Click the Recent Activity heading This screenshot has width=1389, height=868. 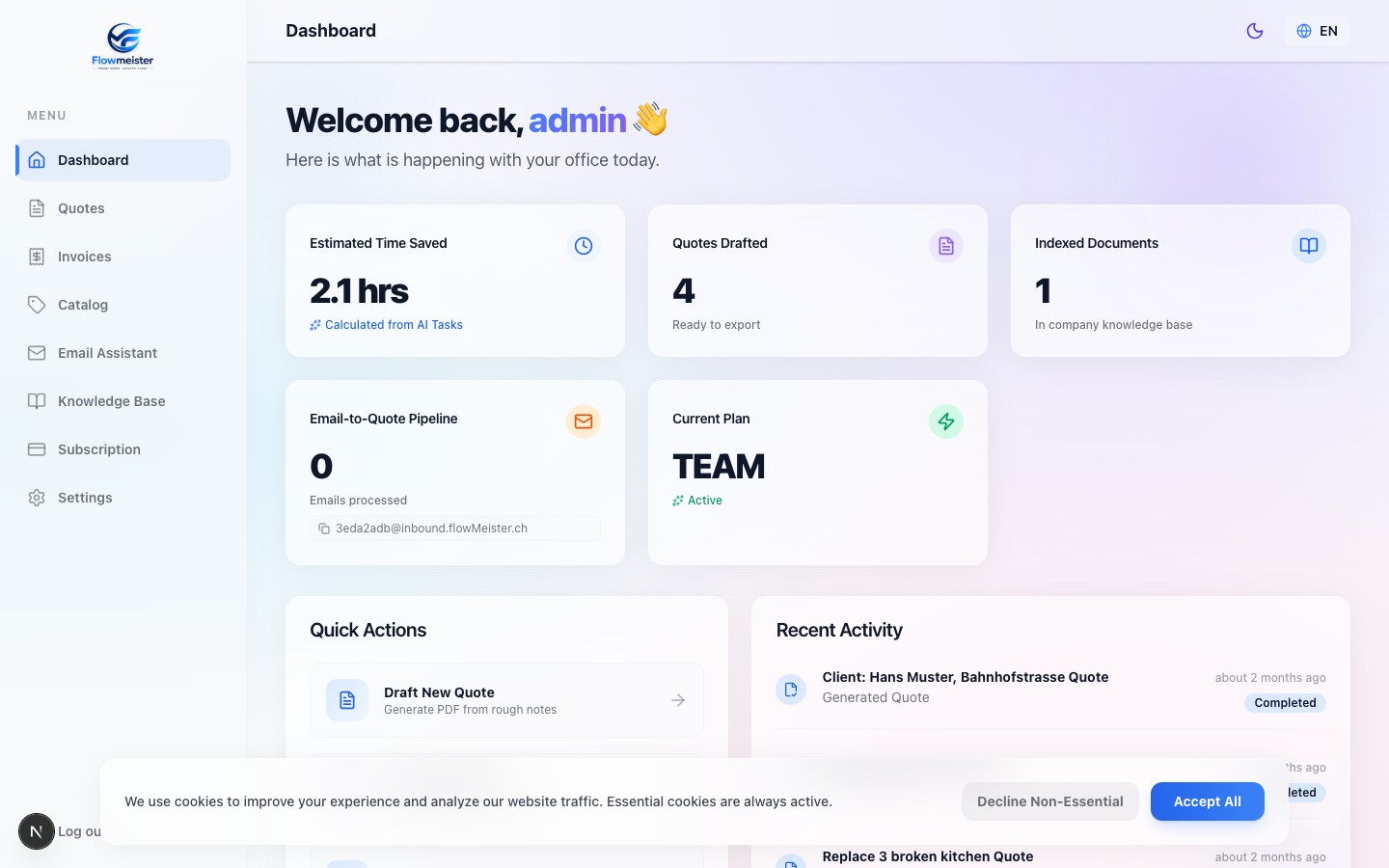[x=839, y=630]
